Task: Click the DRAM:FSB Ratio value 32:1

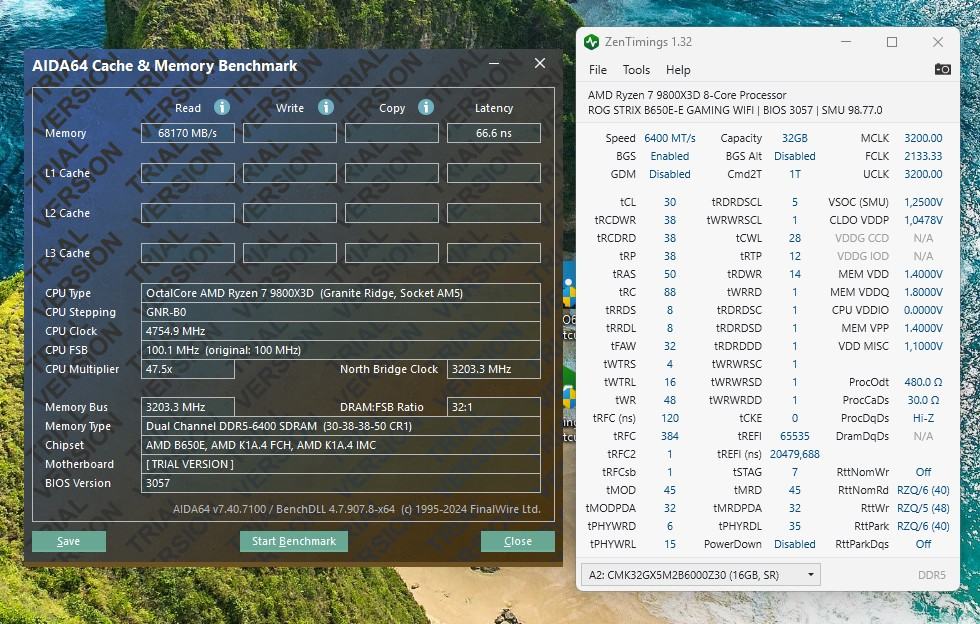Action: point(494,407)
